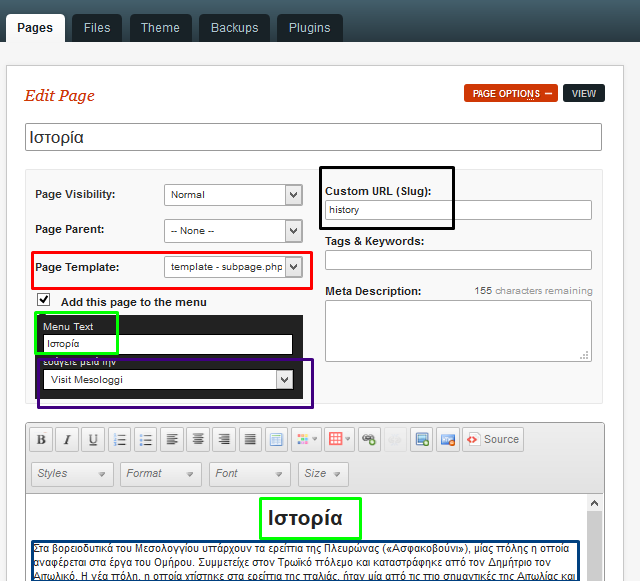Screen dimensions: 640x581
Task: Align text right
Action: click(x=224, y=439)
